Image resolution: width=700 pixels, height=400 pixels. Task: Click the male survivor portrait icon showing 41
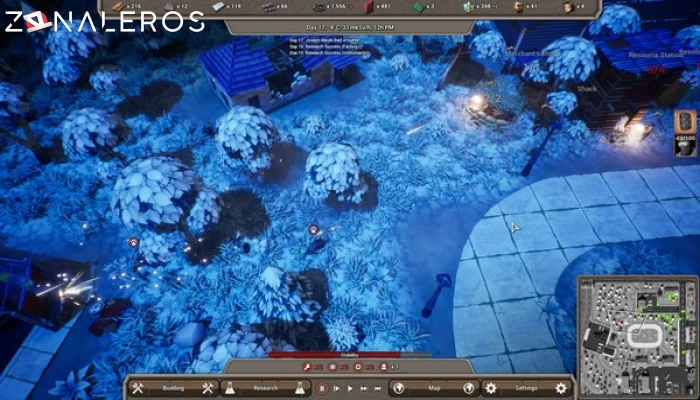pyautogui.click(x=518, y=6)
